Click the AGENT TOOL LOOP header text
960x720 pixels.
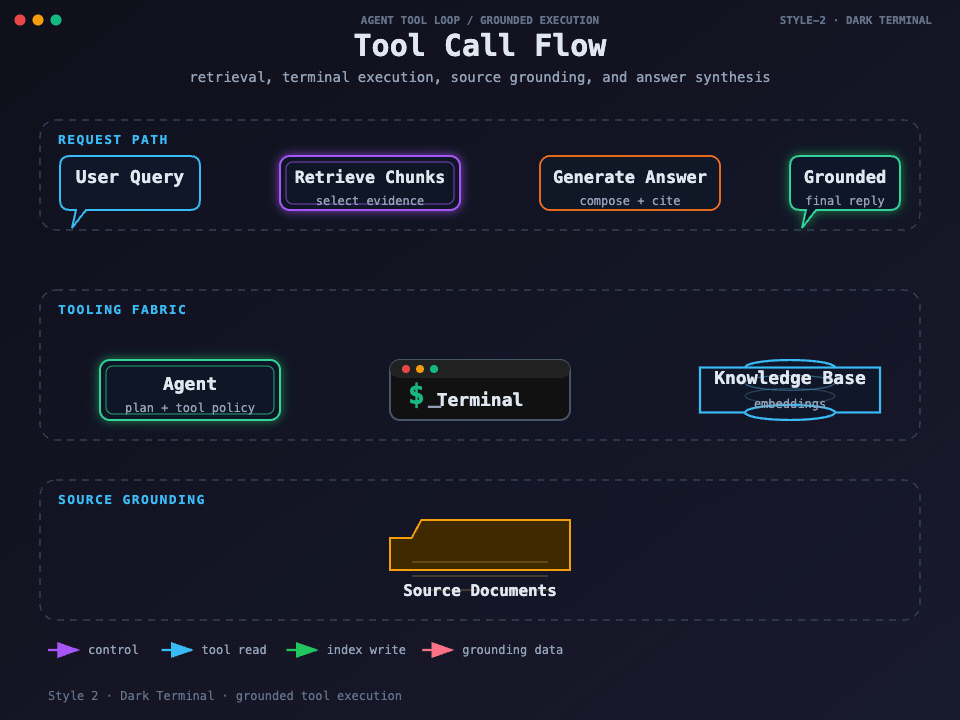[480, 20]
